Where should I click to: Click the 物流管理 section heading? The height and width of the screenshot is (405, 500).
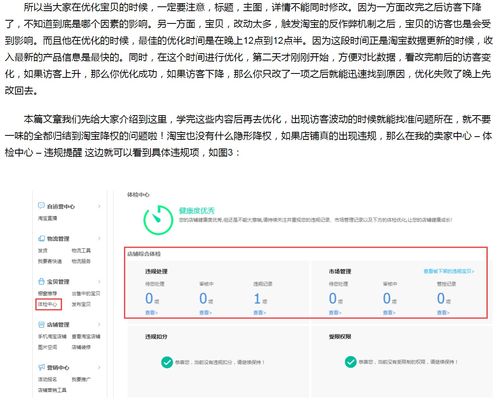(x=58, y=239)
